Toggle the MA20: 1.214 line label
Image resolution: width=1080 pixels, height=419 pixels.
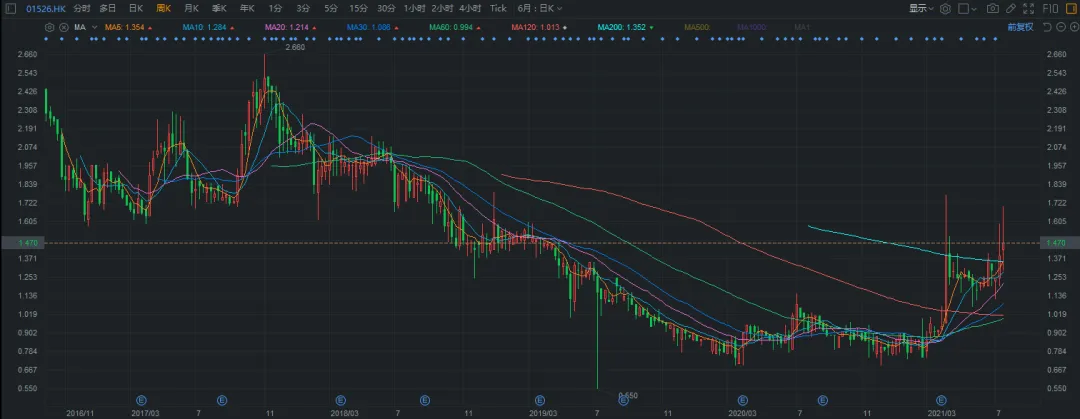pos(287,28)
